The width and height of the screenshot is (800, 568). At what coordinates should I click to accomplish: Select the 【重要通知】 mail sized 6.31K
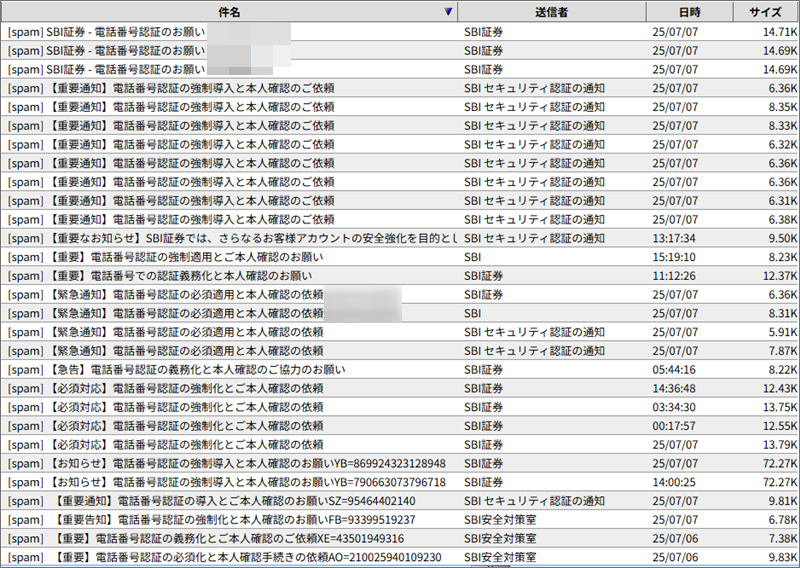point(400,201)
